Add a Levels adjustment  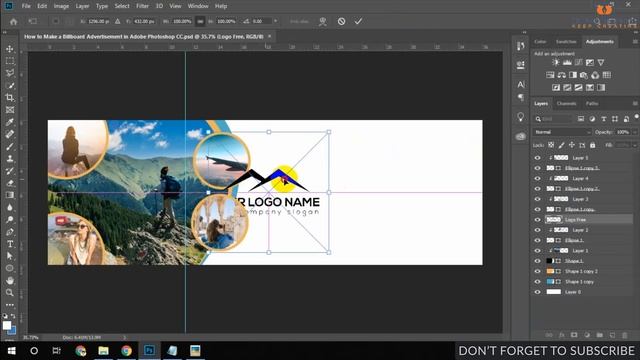point(567,62)
